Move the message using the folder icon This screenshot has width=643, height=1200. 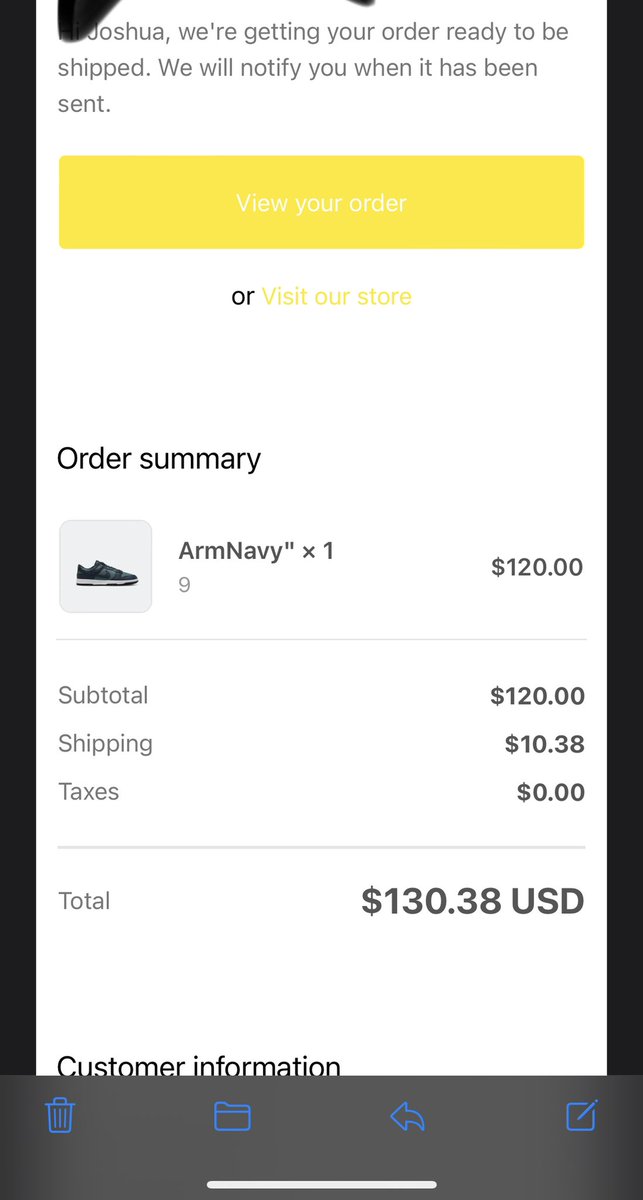coord(232,1116)
